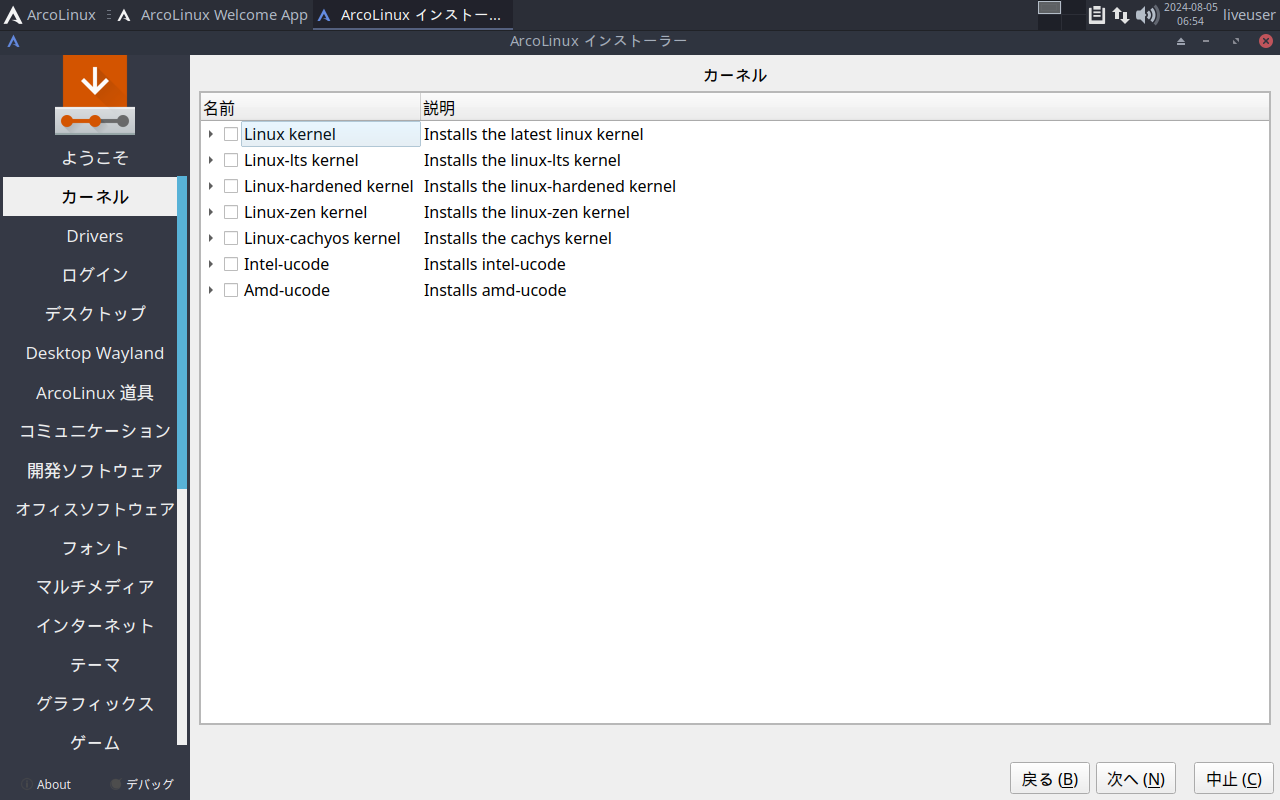1280x800 pixels.
Task: Enable the Intel-ucode checkbox
Action: (231, 264)
